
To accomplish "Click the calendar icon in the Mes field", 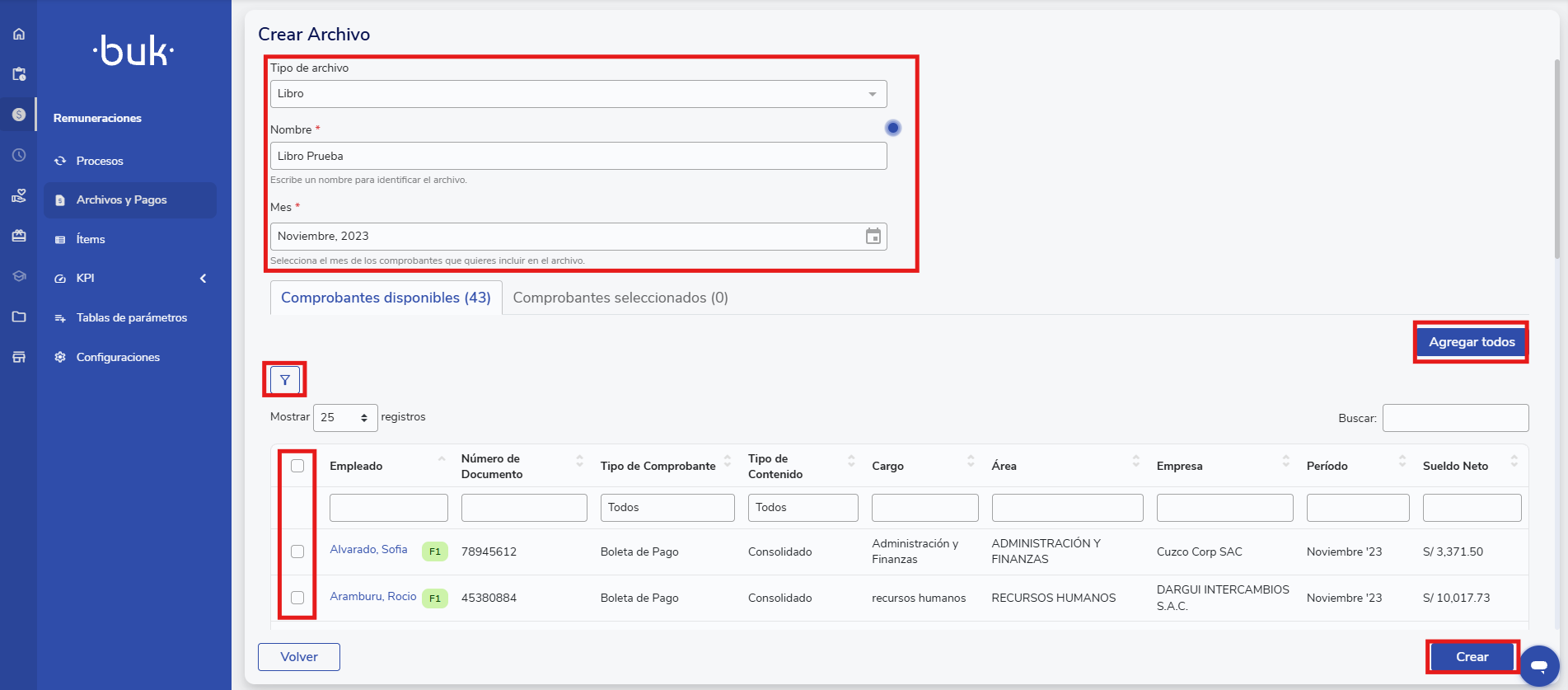I will 873,237.
